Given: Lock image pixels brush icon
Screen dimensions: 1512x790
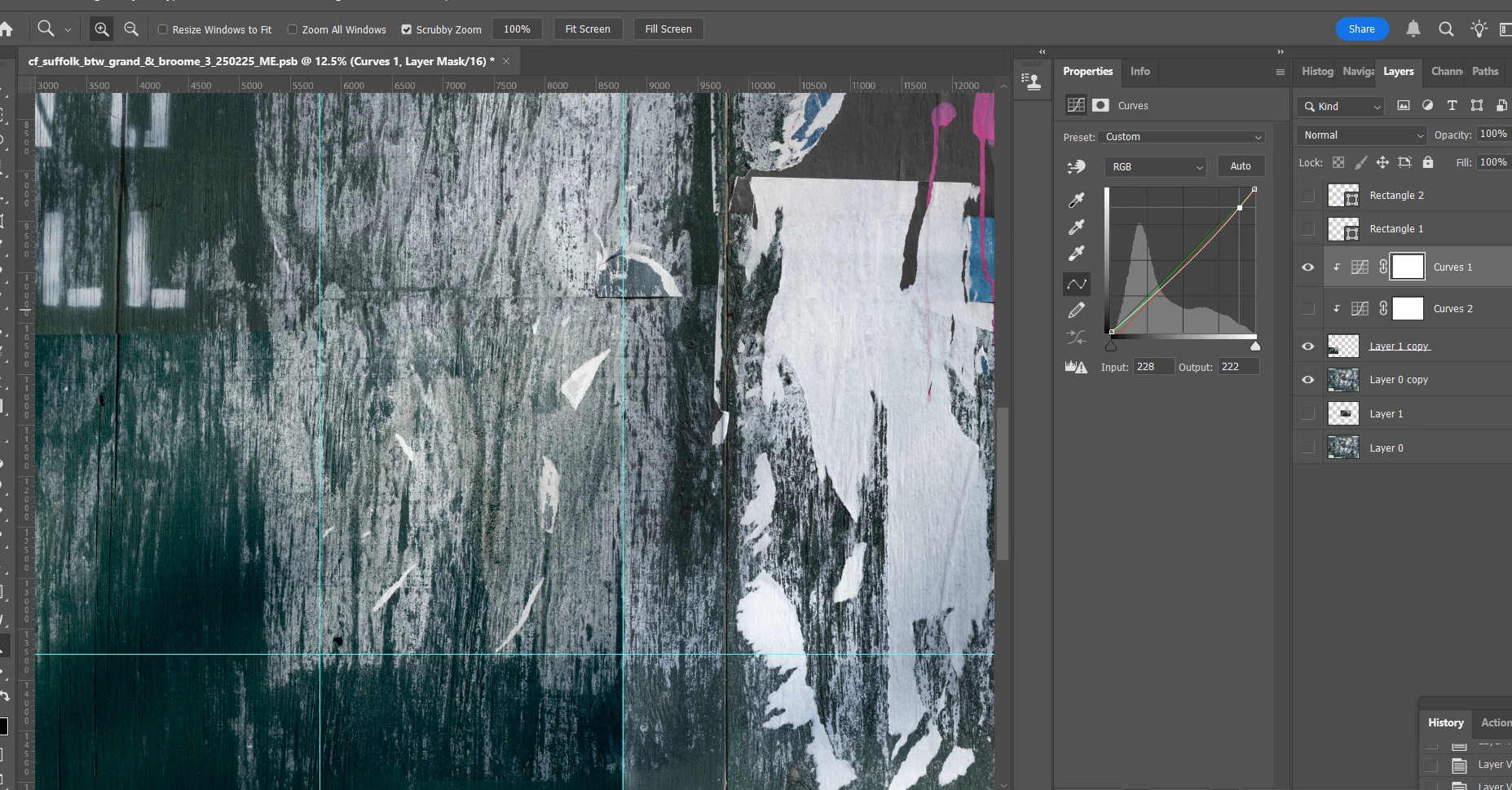Looking at the screenshot, I should [1360, 162].
